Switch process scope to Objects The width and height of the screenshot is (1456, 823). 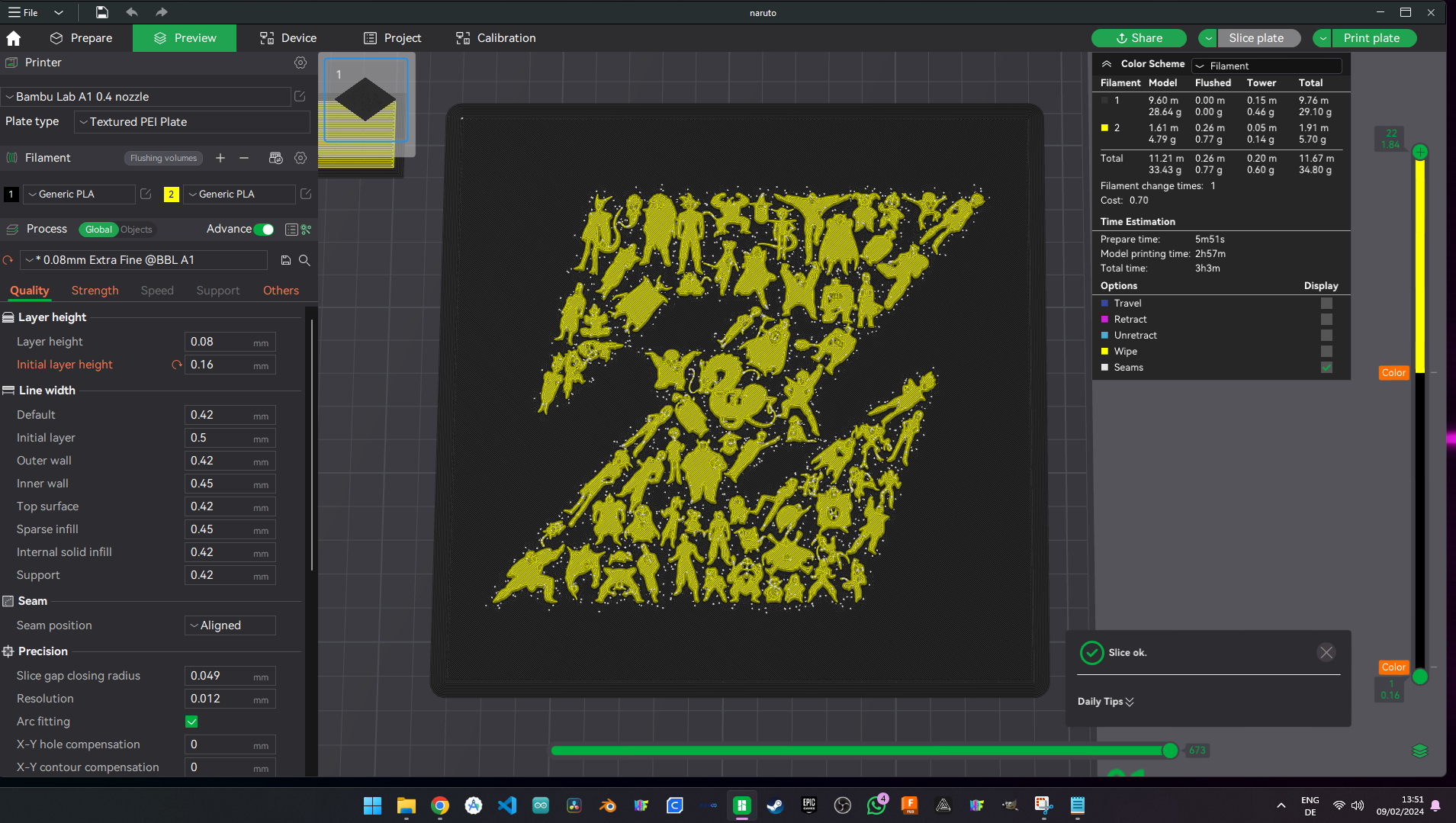[x=137, y=230]
